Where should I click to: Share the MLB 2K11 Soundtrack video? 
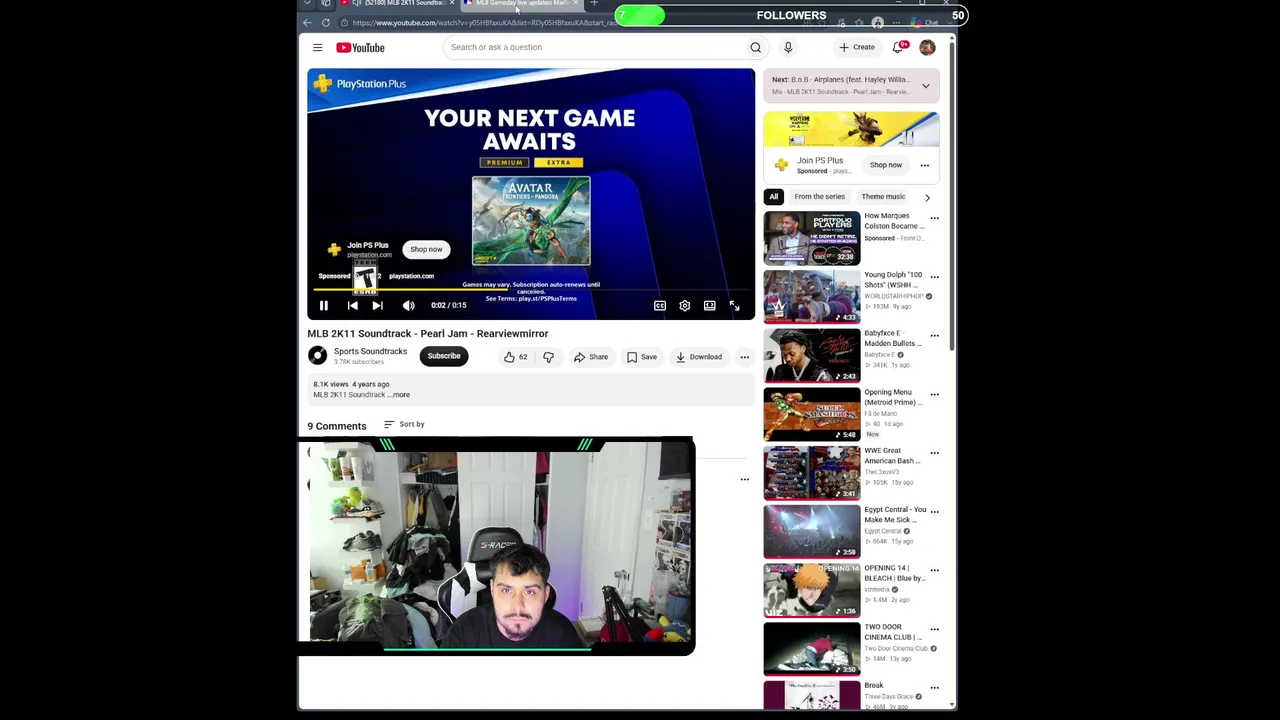[x=590, y=357]
